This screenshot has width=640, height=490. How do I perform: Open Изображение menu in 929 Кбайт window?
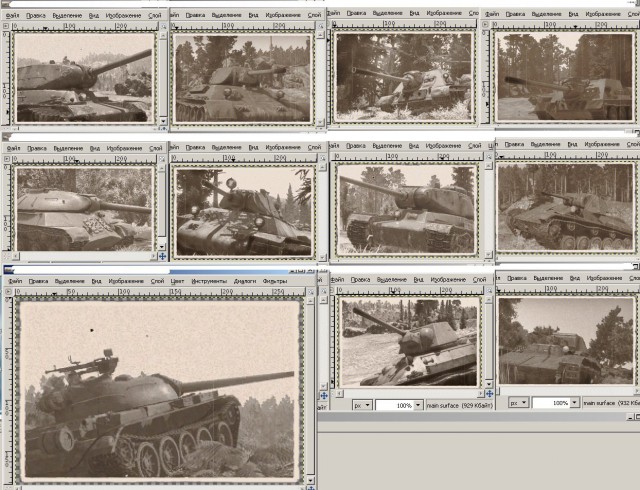448,280
